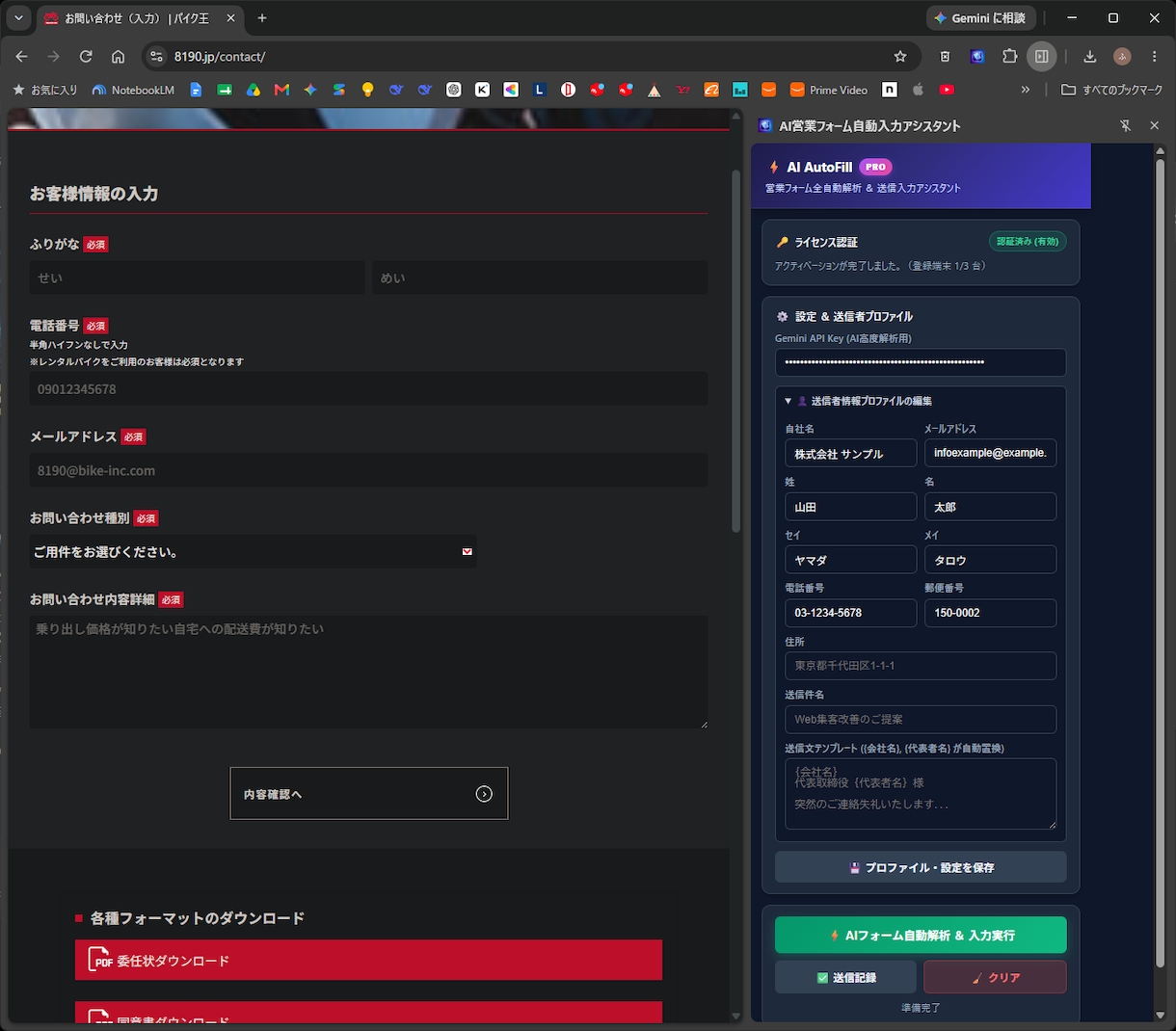Click the せい furigana field
The width and height of the screenshot is (1176, 1031).
coord(197,278)
